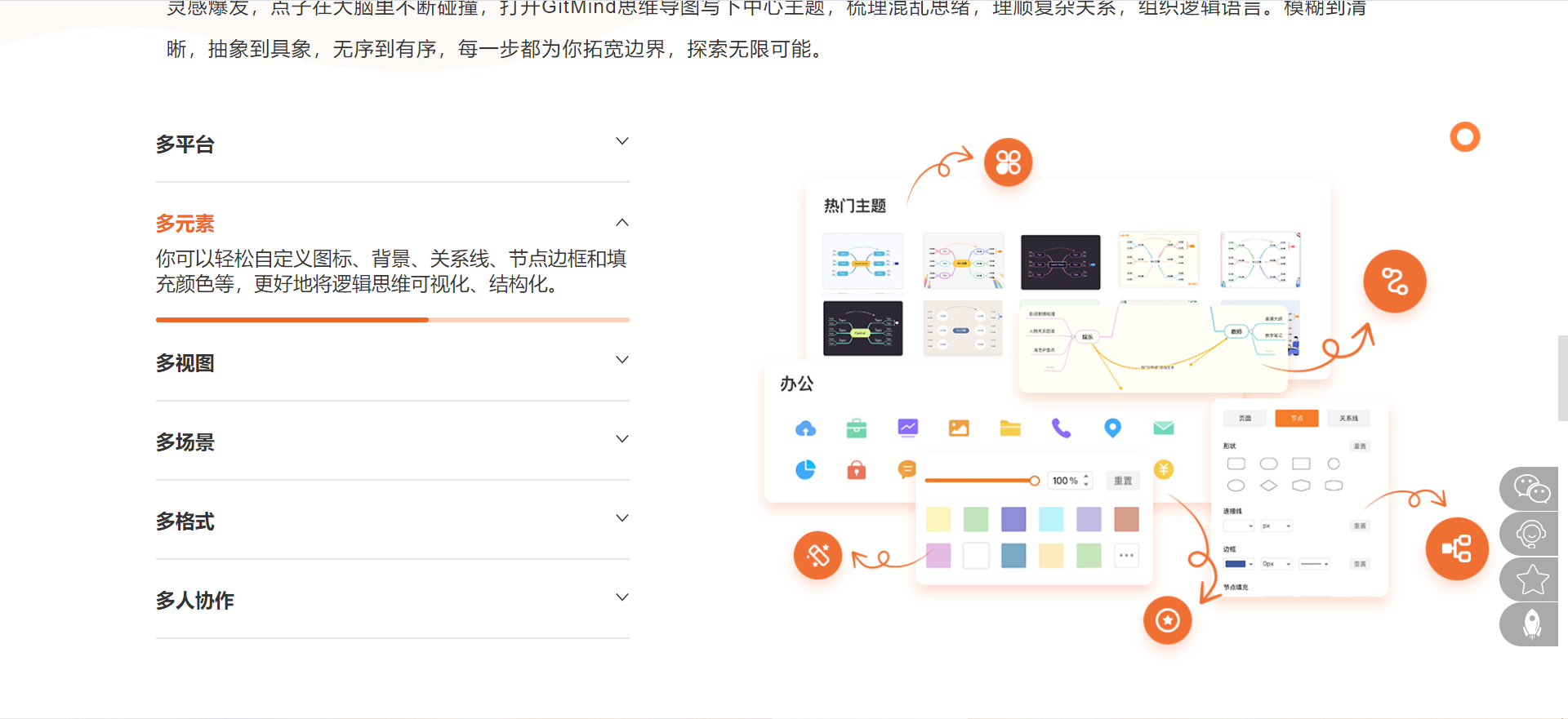Switch to the 页面 tab

[x=1245, y=418]
